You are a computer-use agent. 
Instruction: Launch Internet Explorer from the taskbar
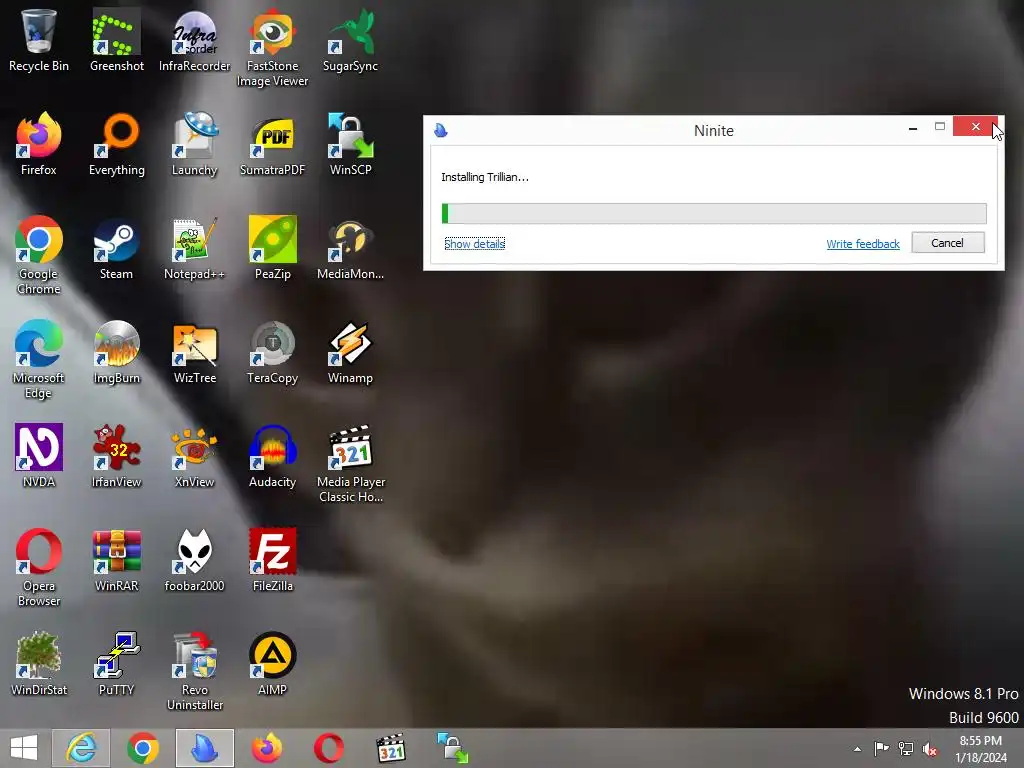81,748
